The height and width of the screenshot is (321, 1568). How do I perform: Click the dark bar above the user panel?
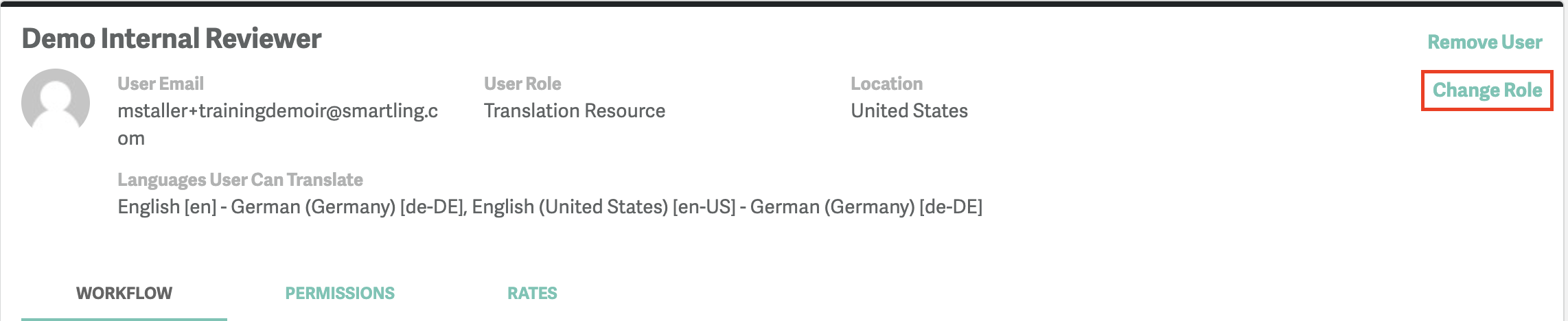coord(783,3)
